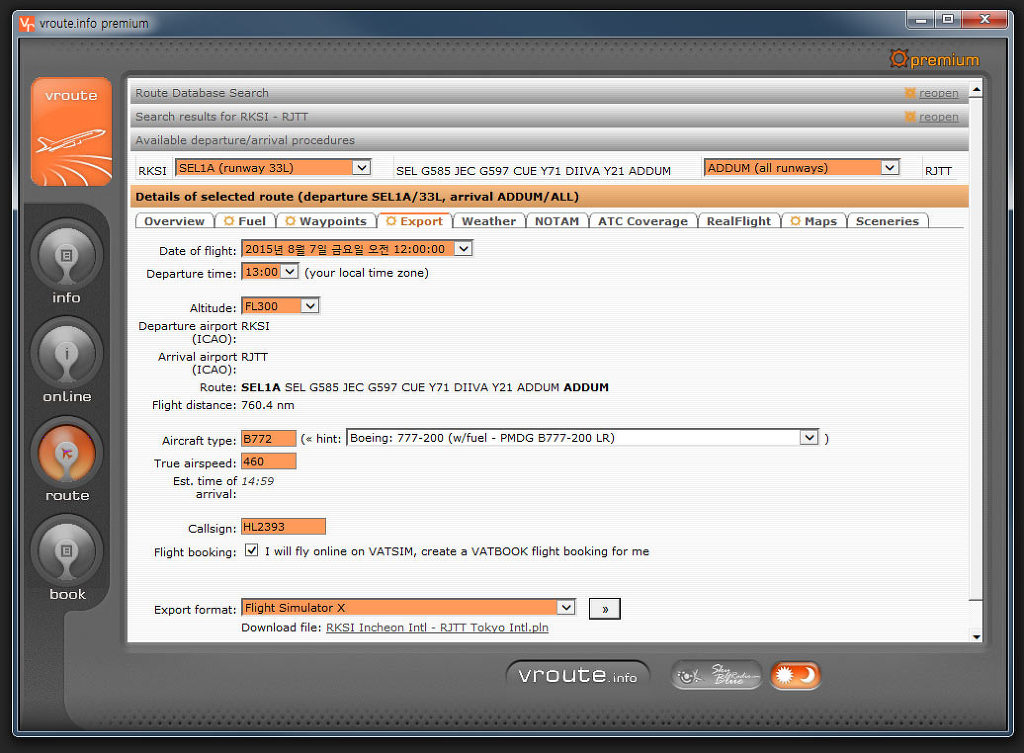Reopen the Search results for RKSI - RJTT
Viewport: 1024px width, 753px height.
pos(938,117)
